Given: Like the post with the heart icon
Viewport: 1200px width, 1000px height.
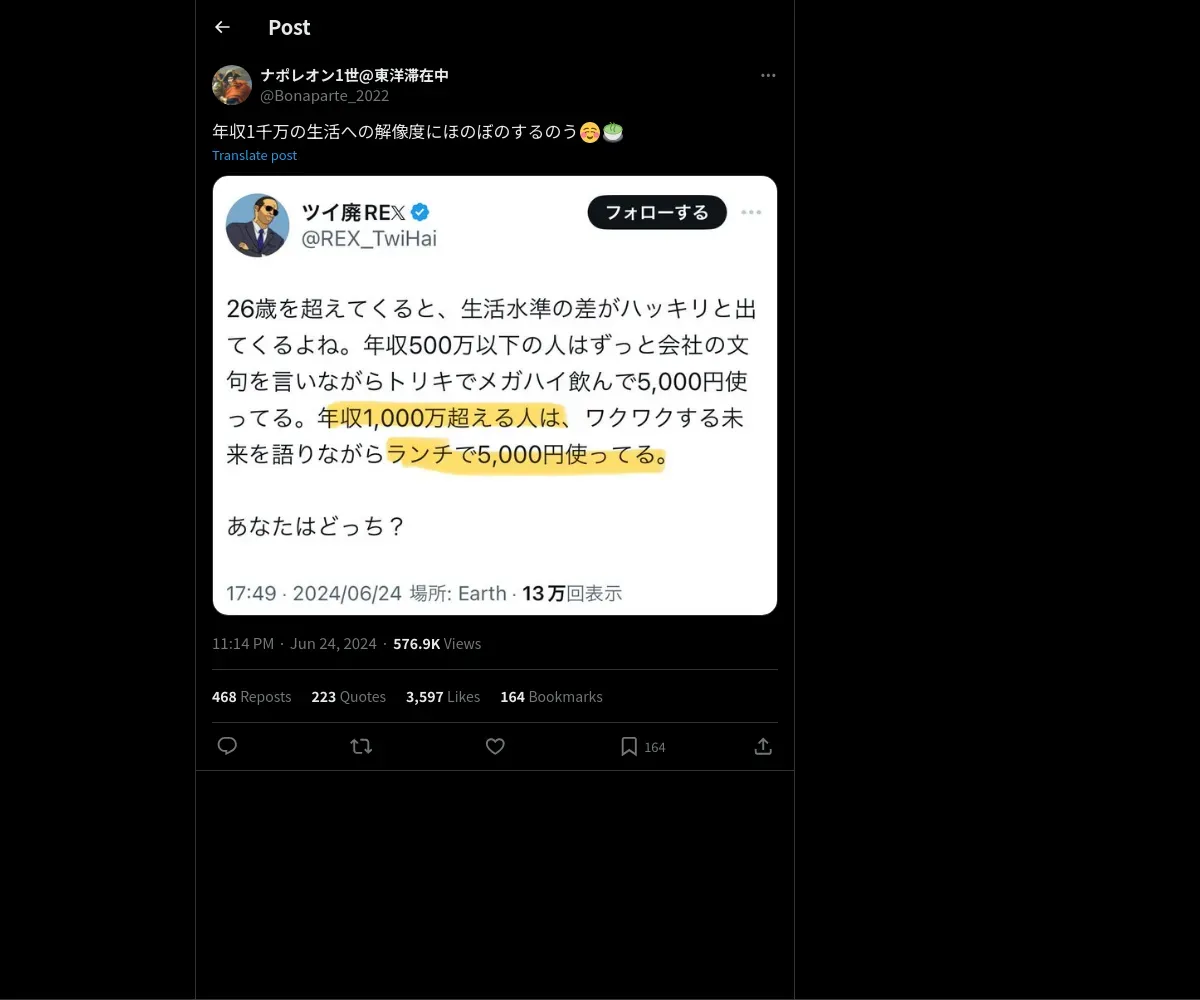Looking at the screenshot, I should pyautogui.click(x=495, y=746).
